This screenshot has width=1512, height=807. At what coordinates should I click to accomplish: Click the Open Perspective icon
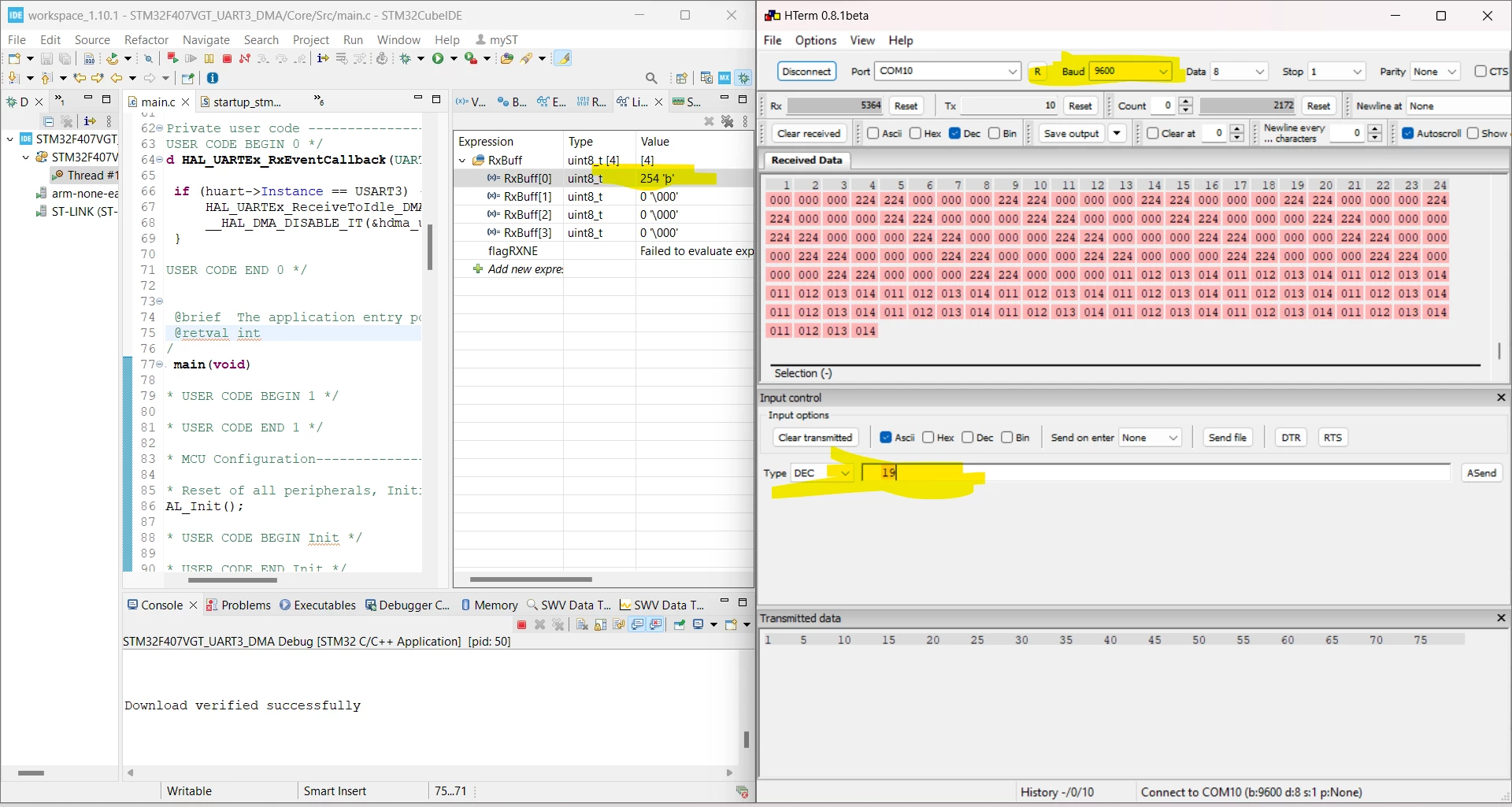[x=681, y=78]
